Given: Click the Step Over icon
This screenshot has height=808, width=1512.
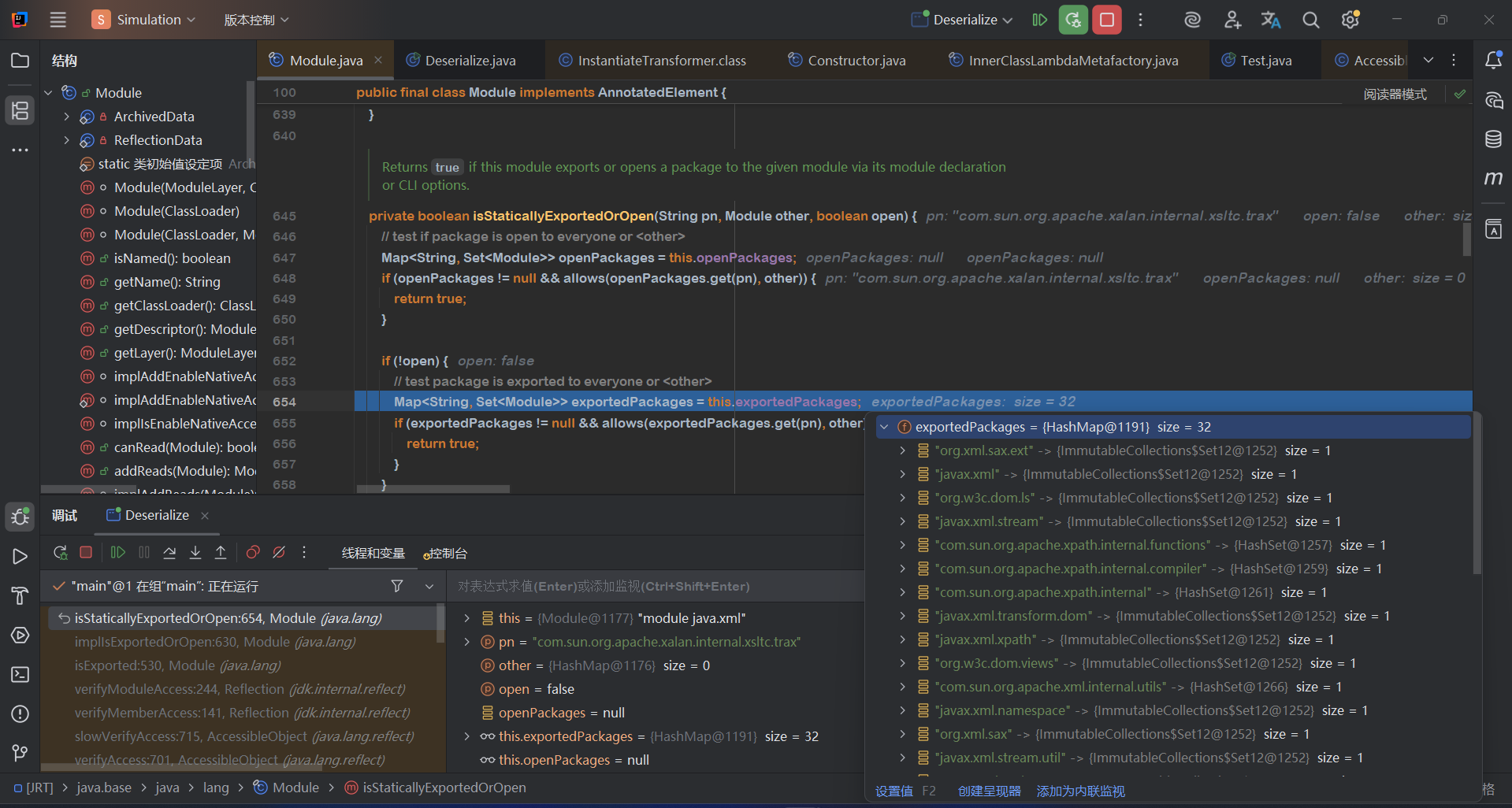Looking at the screenshot, I should (169, 553).
